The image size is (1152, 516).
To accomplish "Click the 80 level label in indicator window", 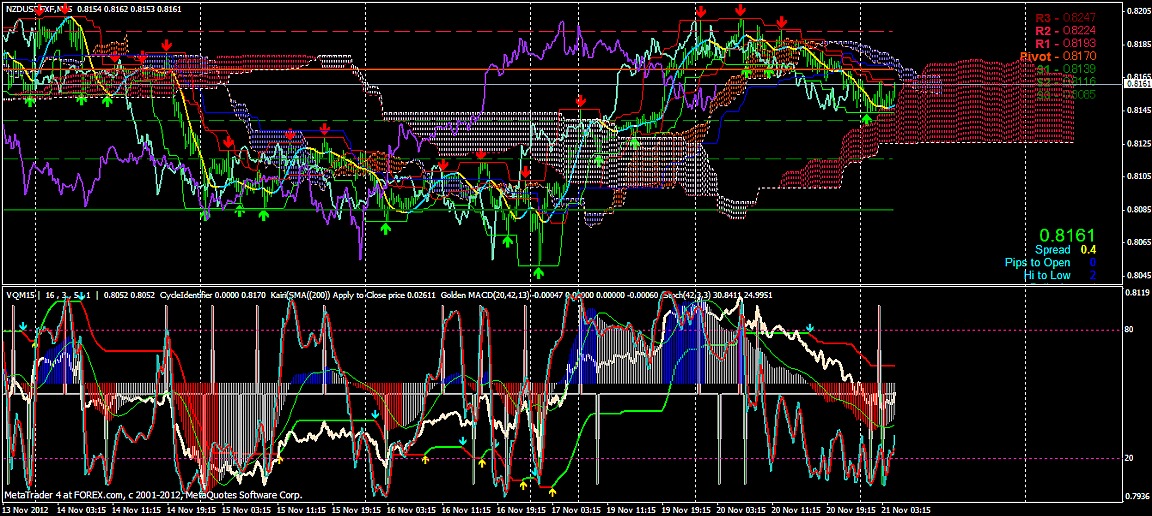I will (1128, 331).
